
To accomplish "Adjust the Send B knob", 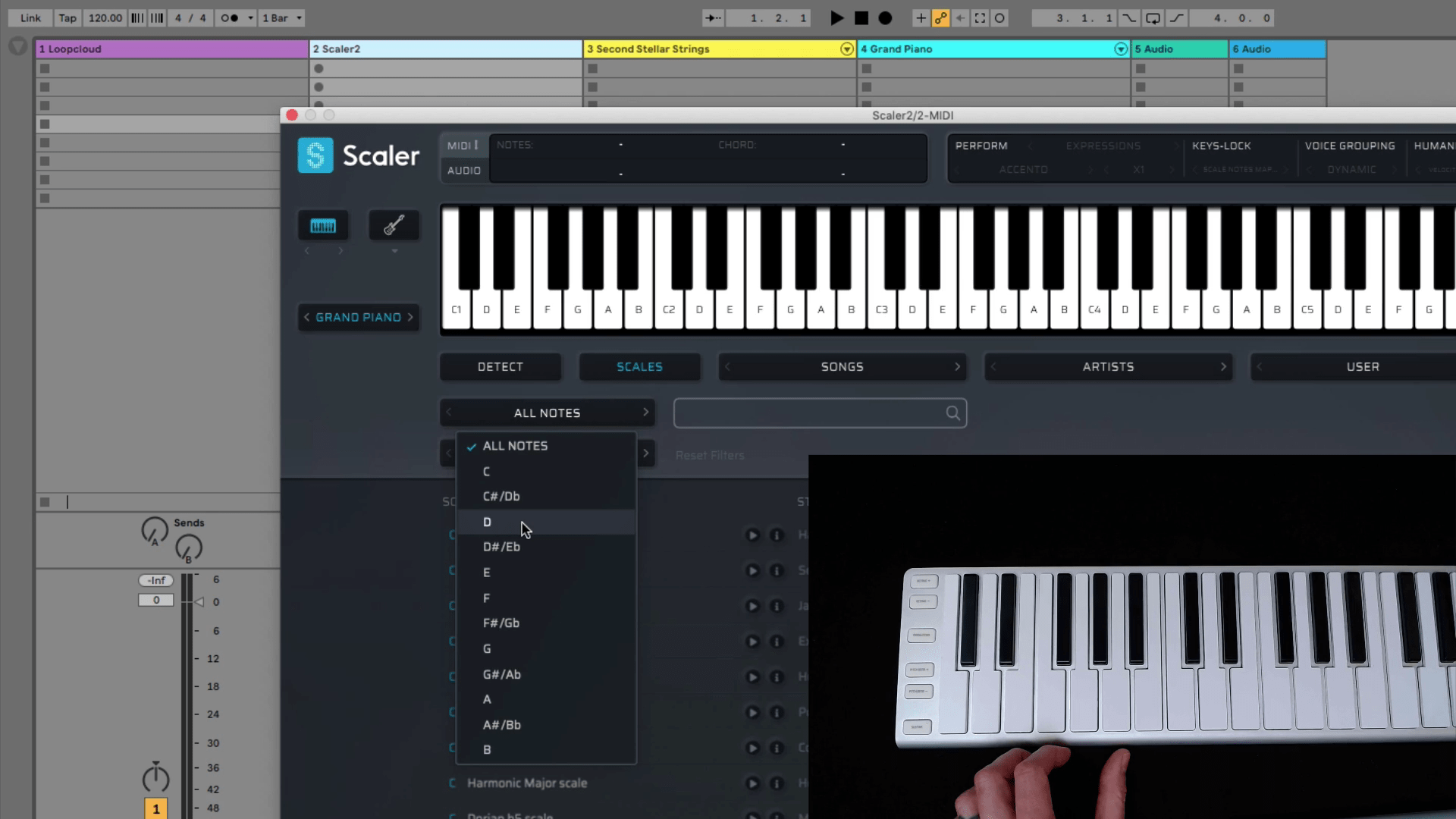I will click(x=189, y=548).
